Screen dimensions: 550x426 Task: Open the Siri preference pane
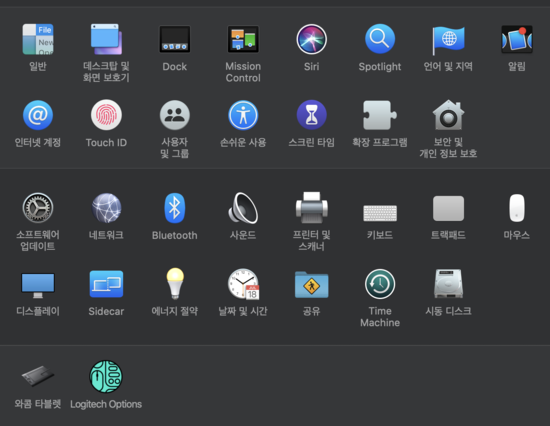pos(311,39)
